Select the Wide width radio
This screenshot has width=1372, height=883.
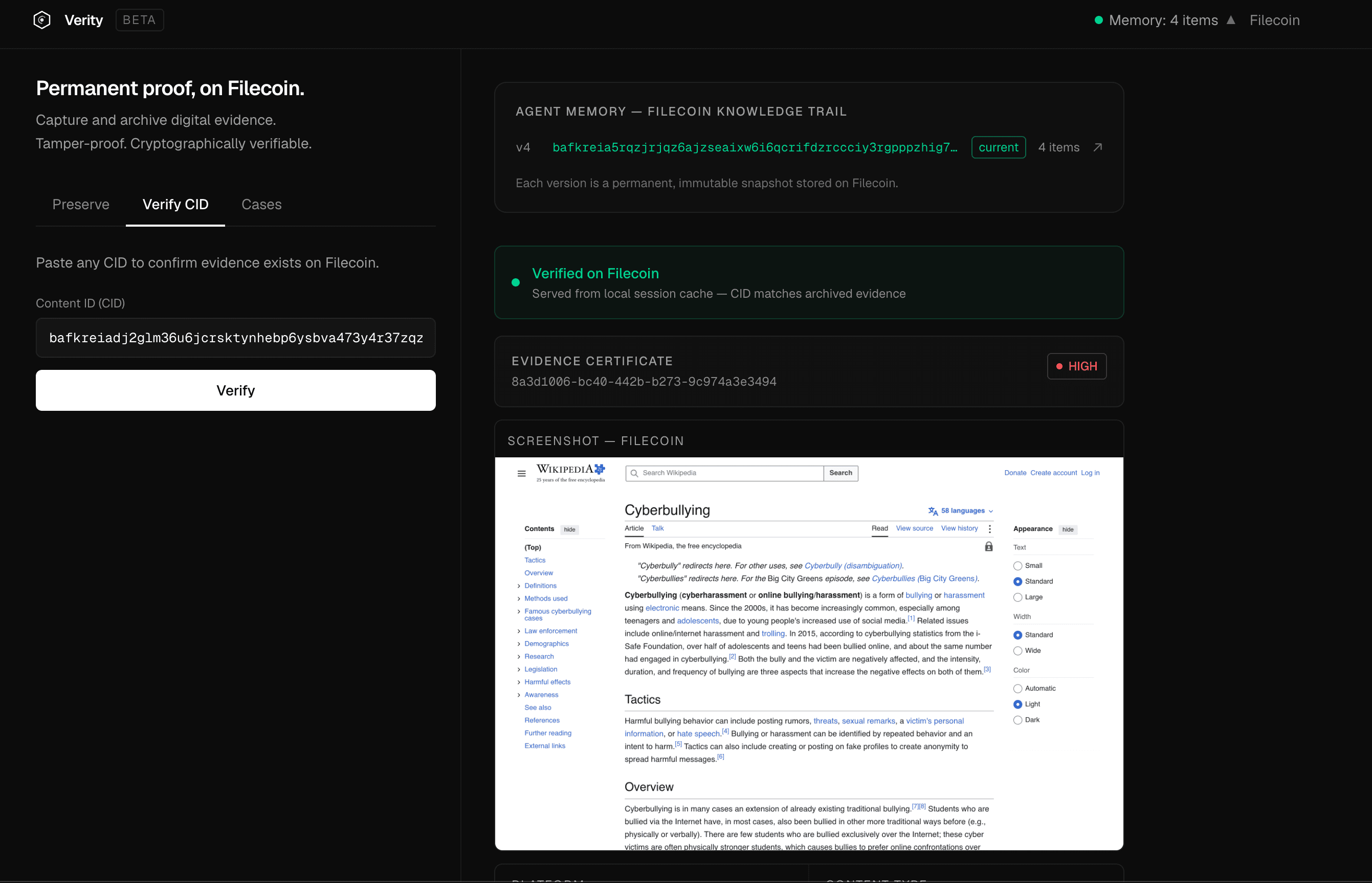[x=1017, y=651]
